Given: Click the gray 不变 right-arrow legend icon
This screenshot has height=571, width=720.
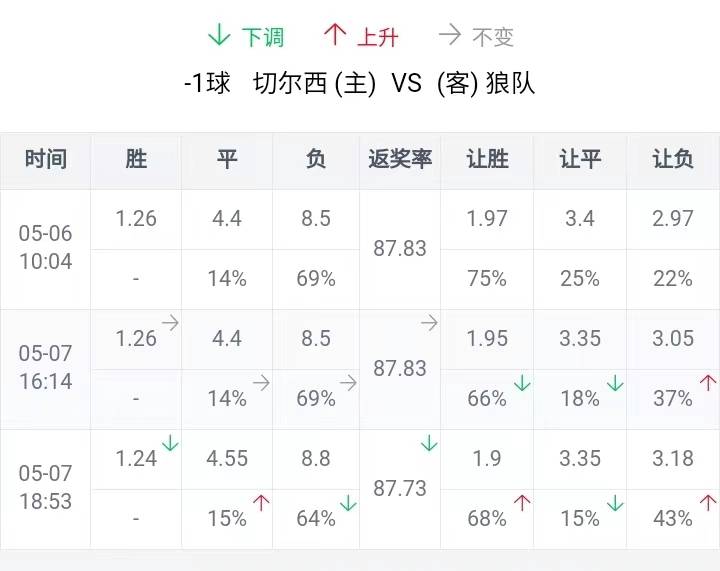Looking at the screenshot, I should (450, 35).
